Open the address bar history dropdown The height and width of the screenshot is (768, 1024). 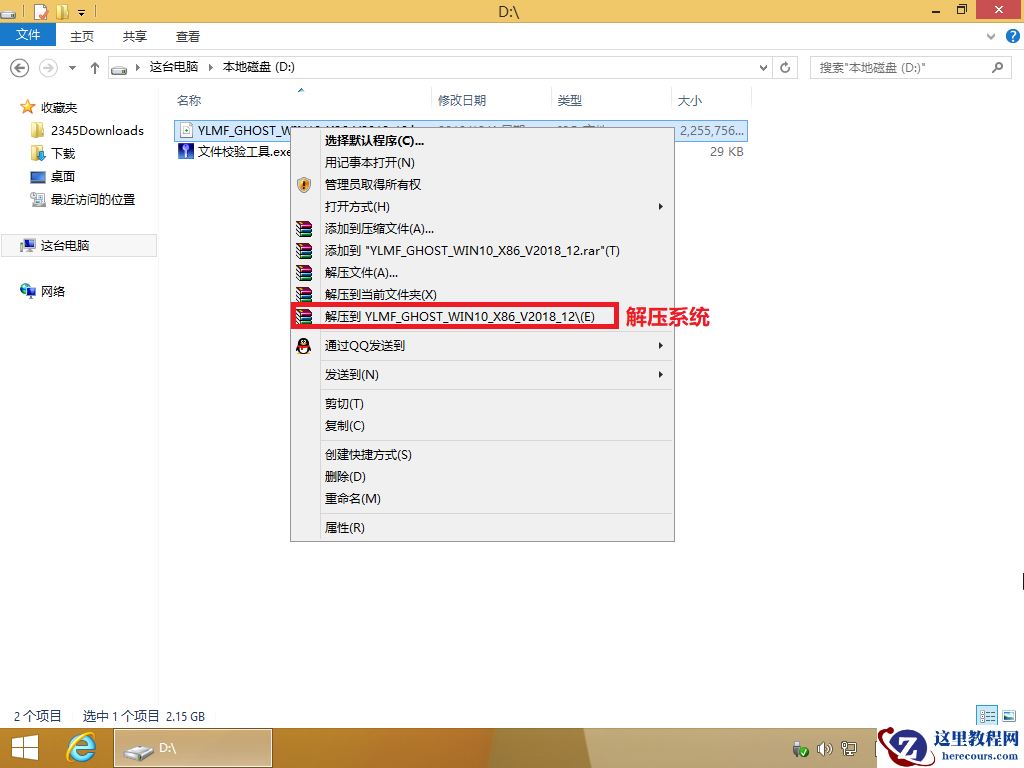763,67
